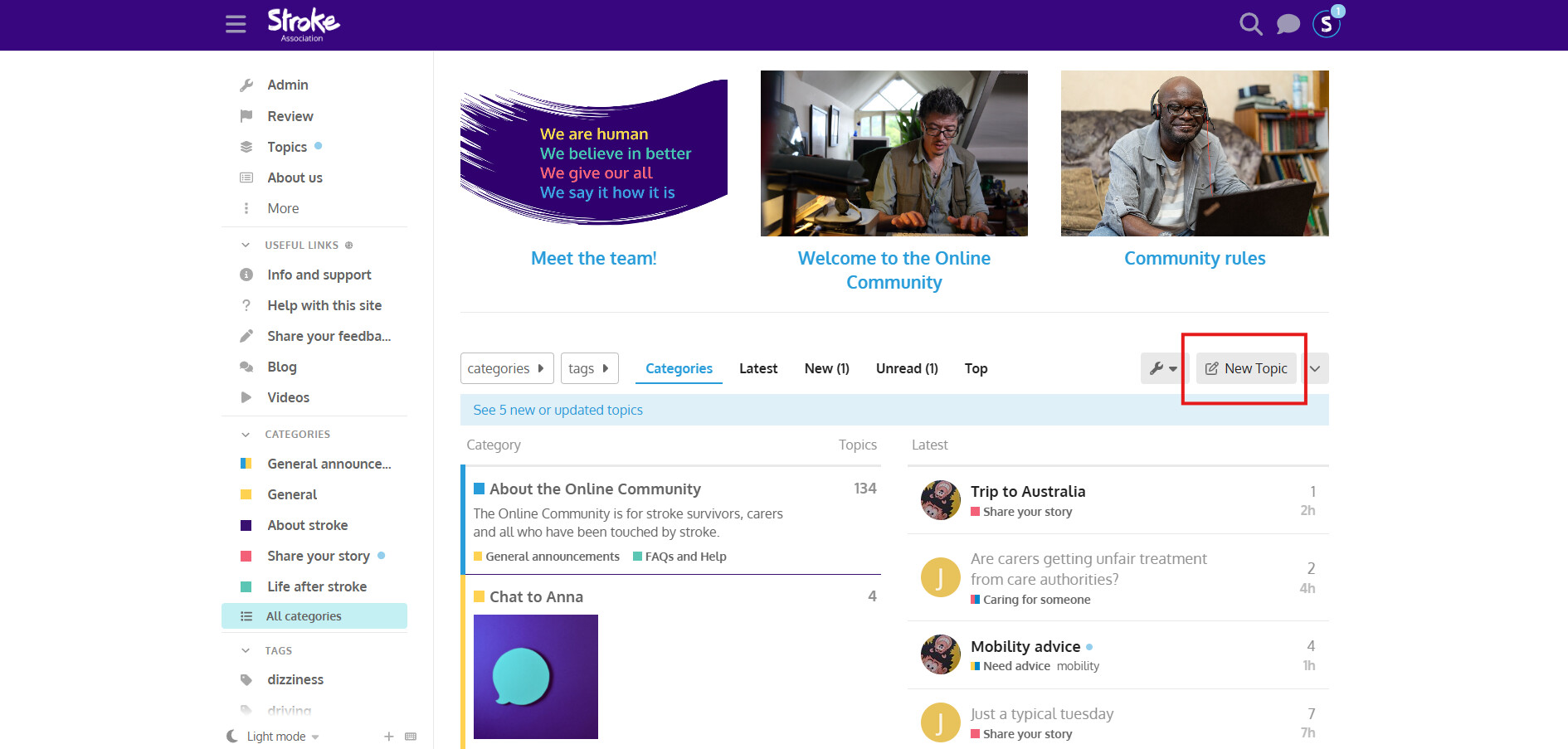Open the categories filter dropdown

[506, 368]
